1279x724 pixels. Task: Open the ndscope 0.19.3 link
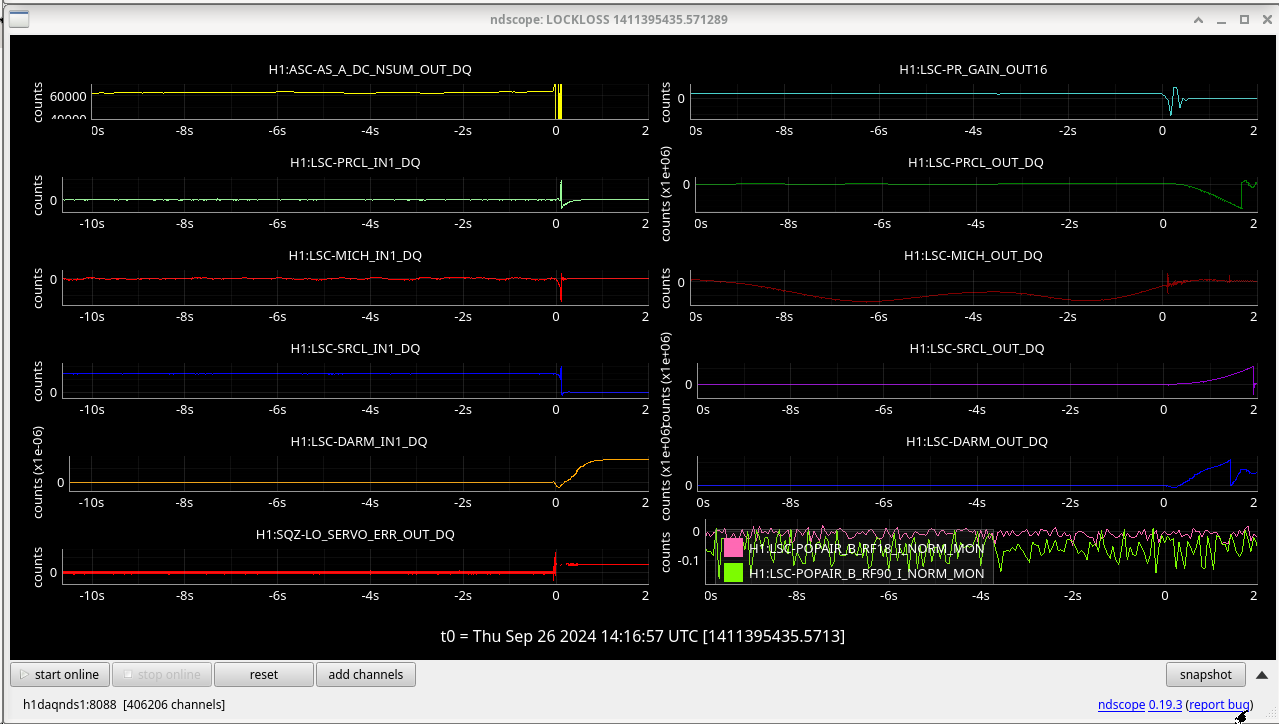[x=1140, y=704]
